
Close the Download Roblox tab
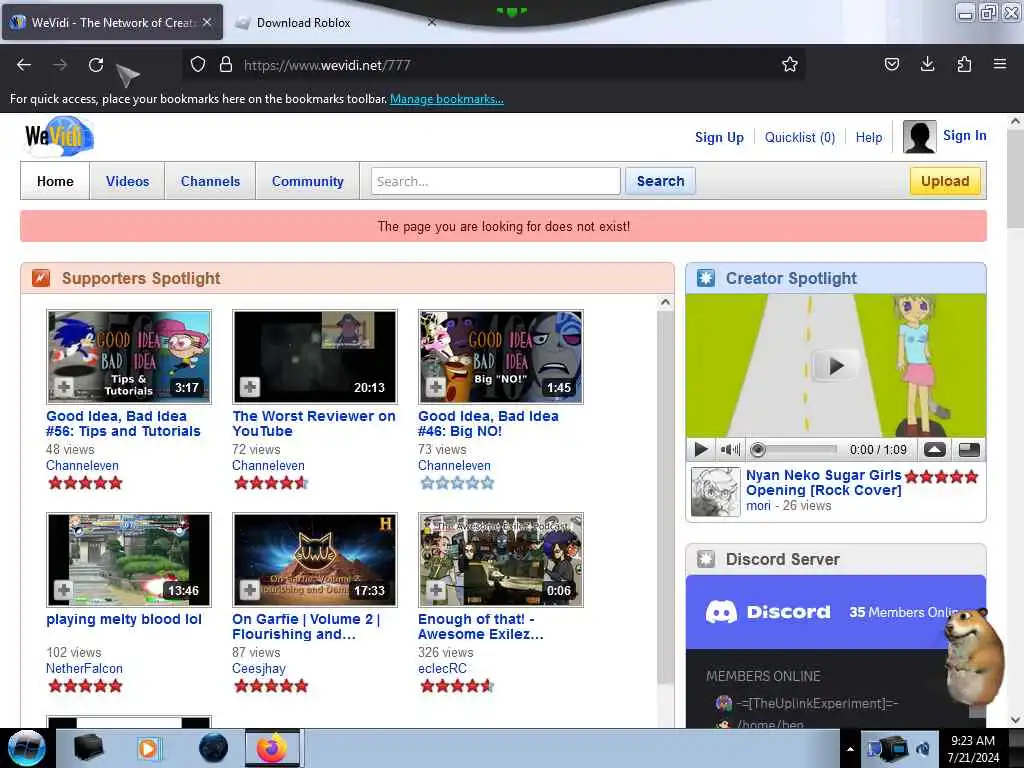(x=432, y=22)
